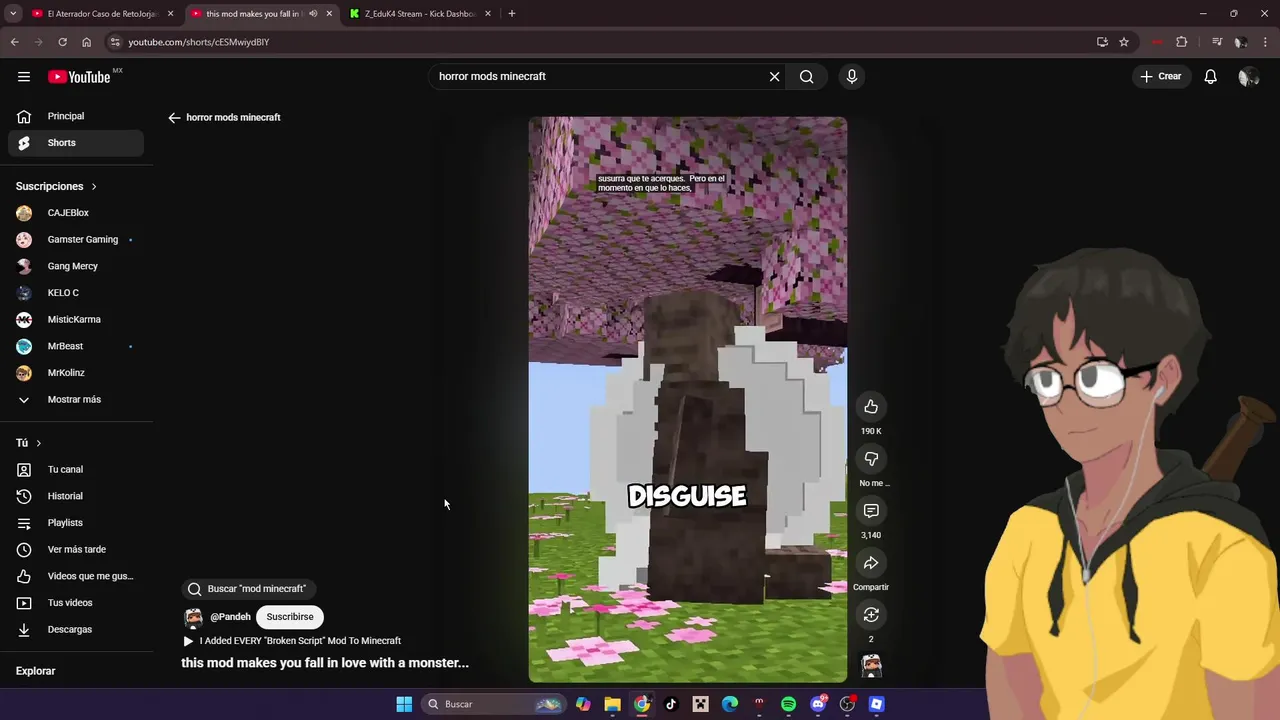
Task: Open the Gang Mercy subscription channel
Action: (75, 266)
